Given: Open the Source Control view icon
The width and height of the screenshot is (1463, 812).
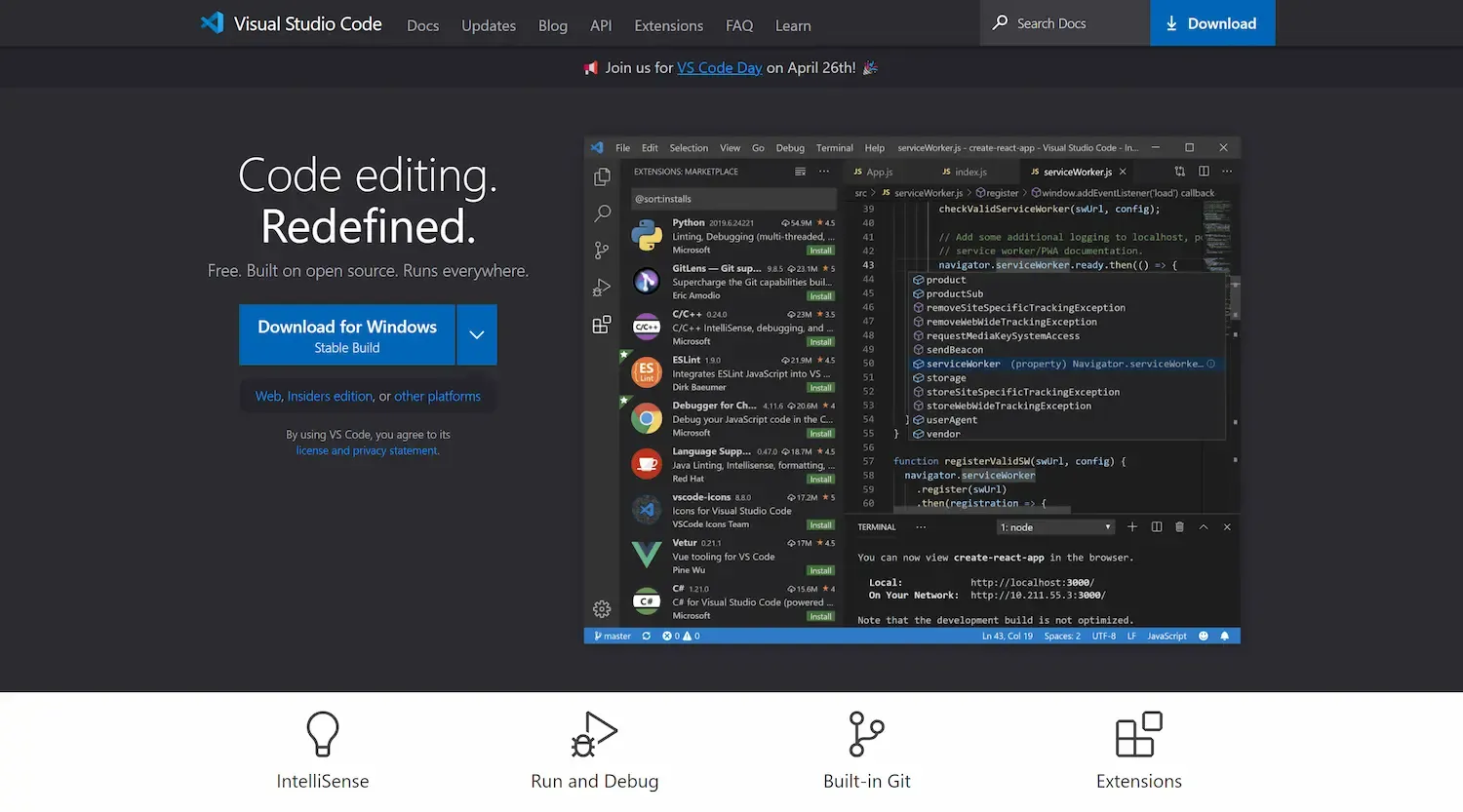Looking at the screenshot, I should [602, 250].
